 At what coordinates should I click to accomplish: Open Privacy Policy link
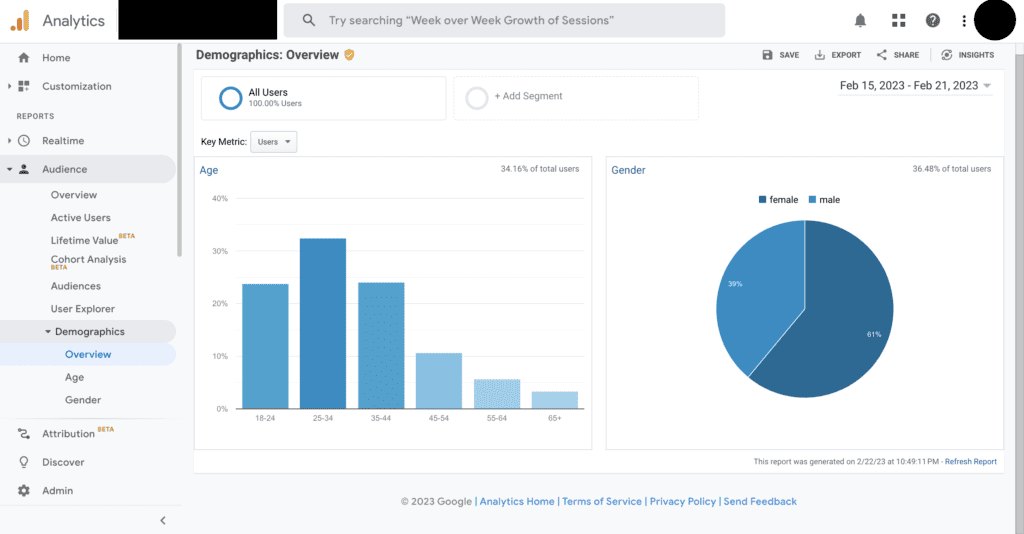click(683, 501)
